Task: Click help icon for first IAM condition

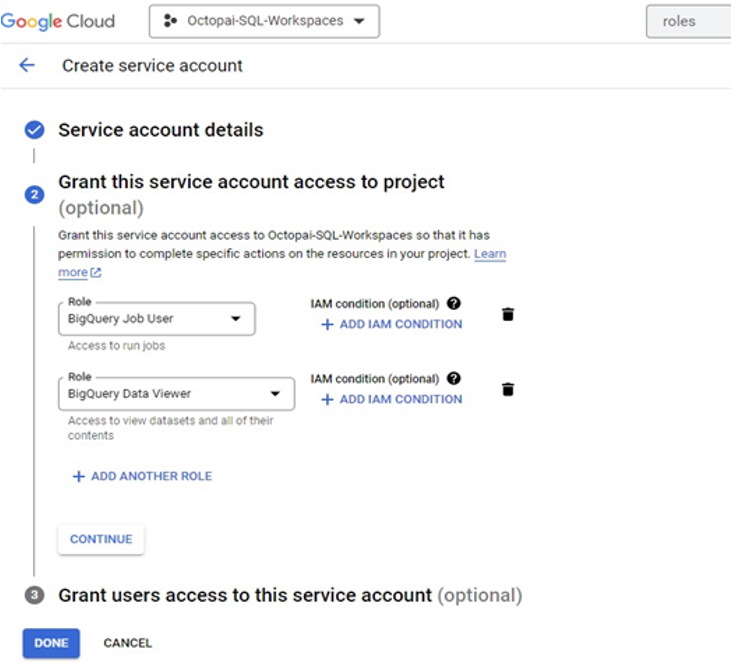Action: tap(454, 303)
